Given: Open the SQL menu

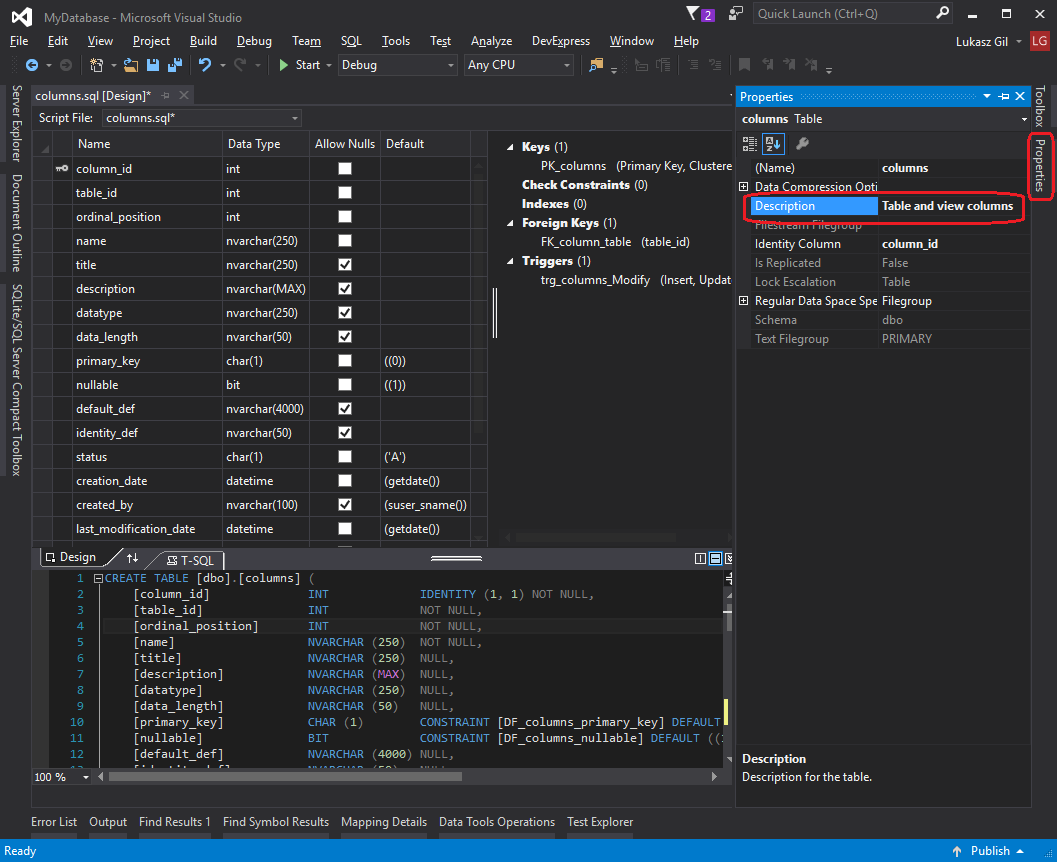Looking at the screenshot, I should click(351, 41).
